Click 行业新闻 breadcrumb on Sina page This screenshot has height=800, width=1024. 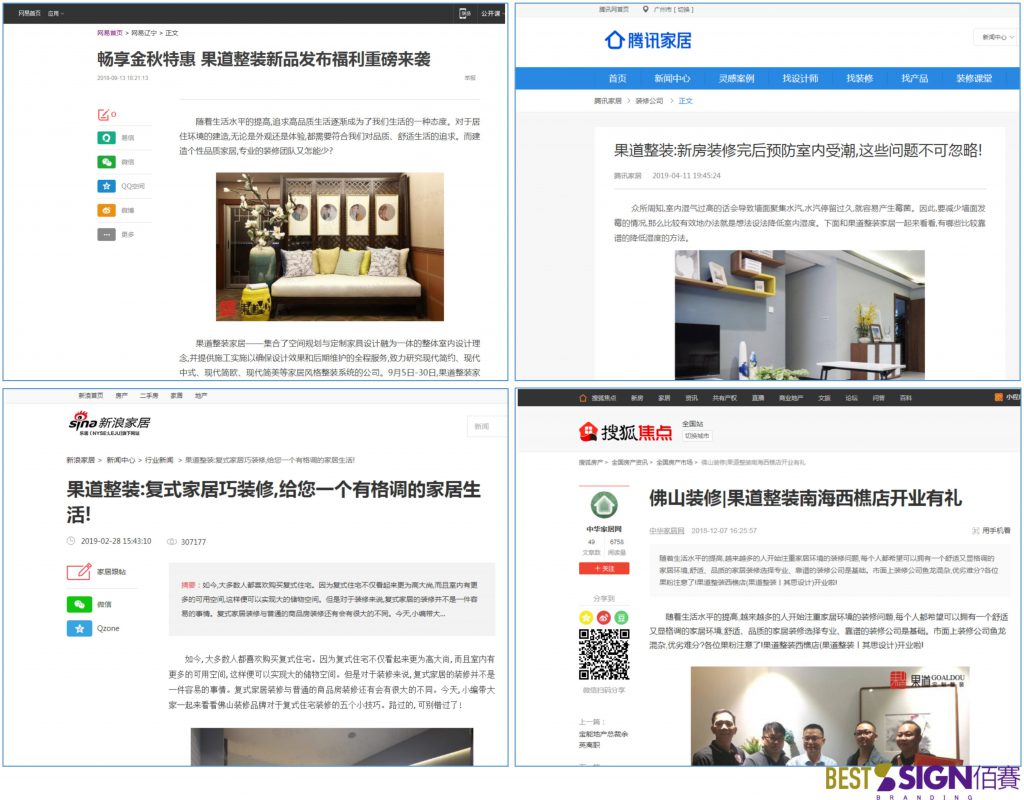[159, 460]
